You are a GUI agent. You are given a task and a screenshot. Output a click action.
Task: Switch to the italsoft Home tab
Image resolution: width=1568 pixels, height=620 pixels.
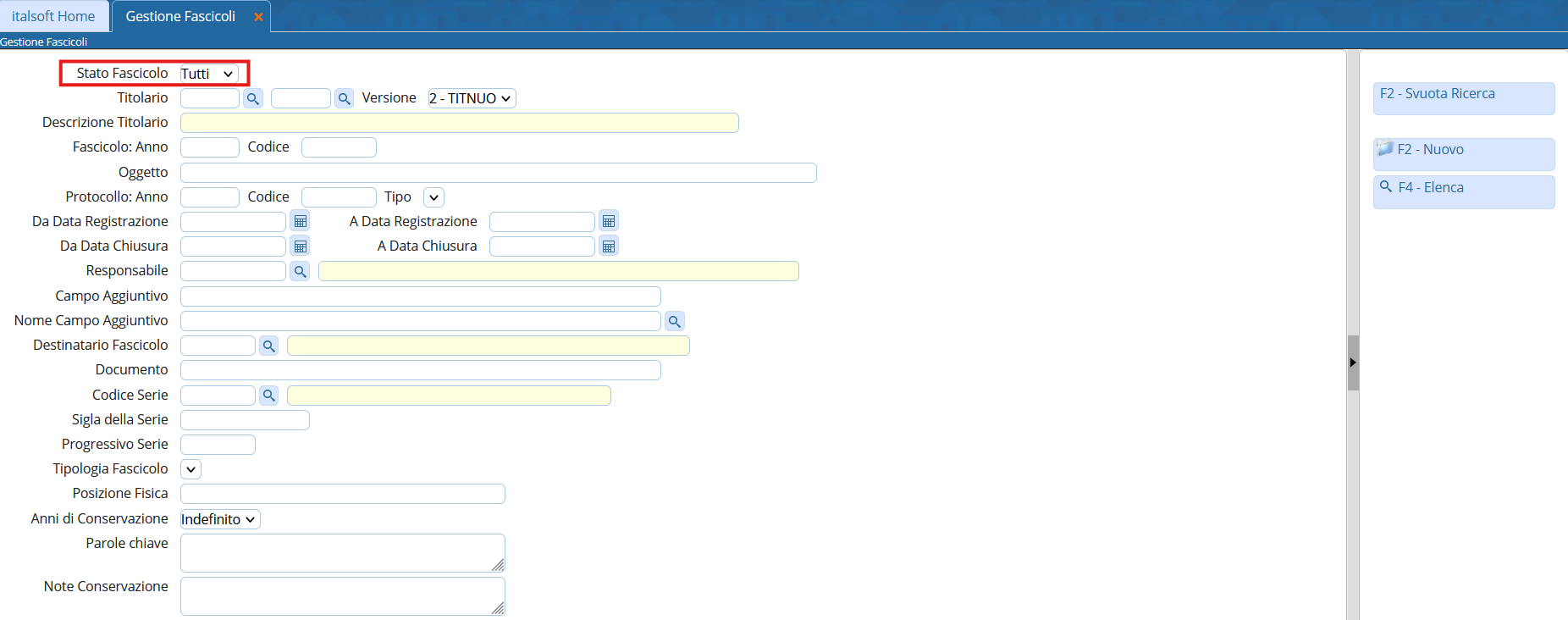[53, 16]
